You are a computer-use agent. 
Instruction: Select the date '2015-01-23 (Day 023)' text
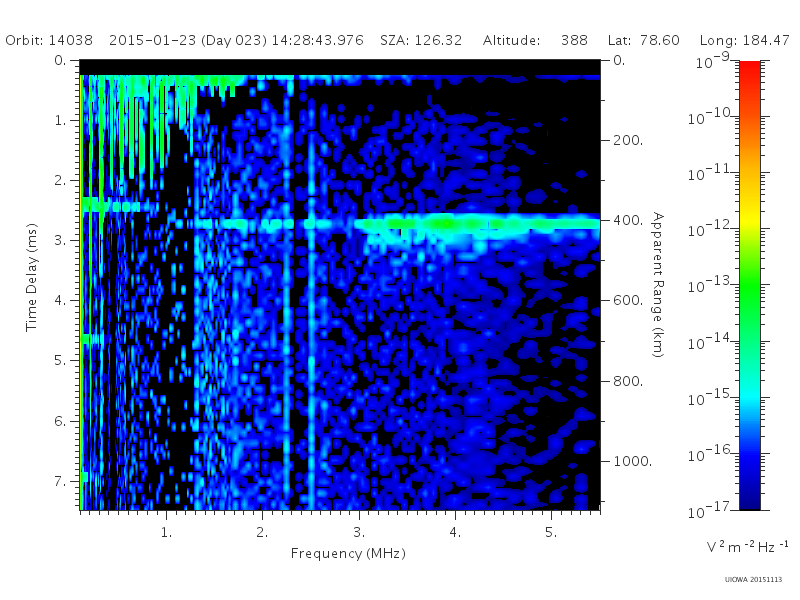click(x=188, y=40)
